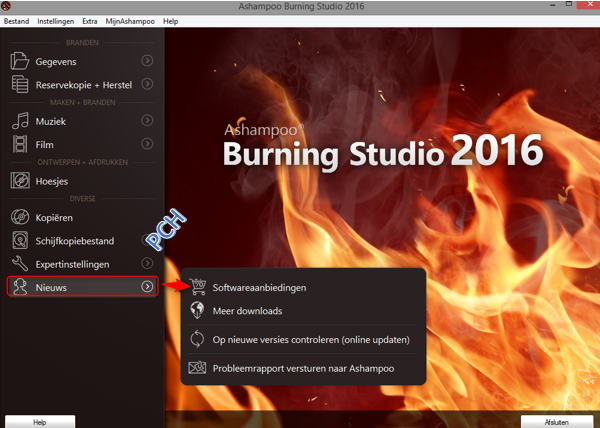Click the envelope icon for Probleemrapport
This screenshot has height=428, width=600.
(197, 368)
